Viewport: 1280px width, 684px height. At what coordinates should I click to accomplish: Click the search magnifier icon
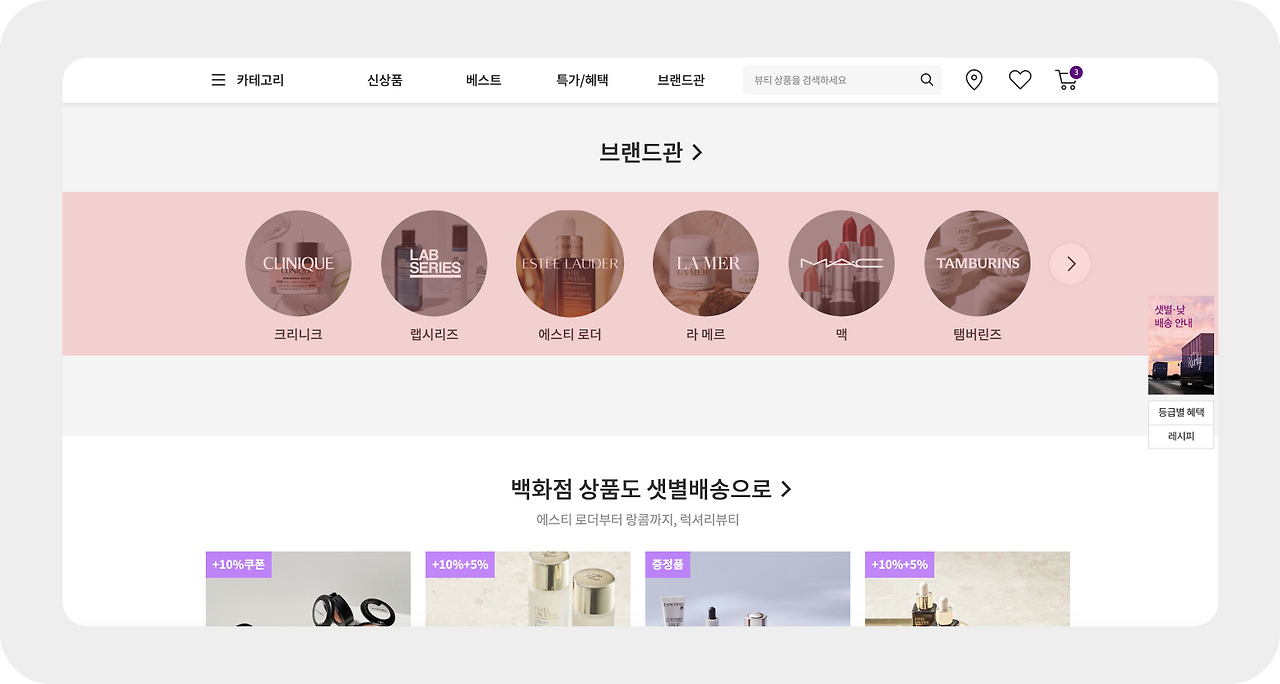[x=927, y=80]
